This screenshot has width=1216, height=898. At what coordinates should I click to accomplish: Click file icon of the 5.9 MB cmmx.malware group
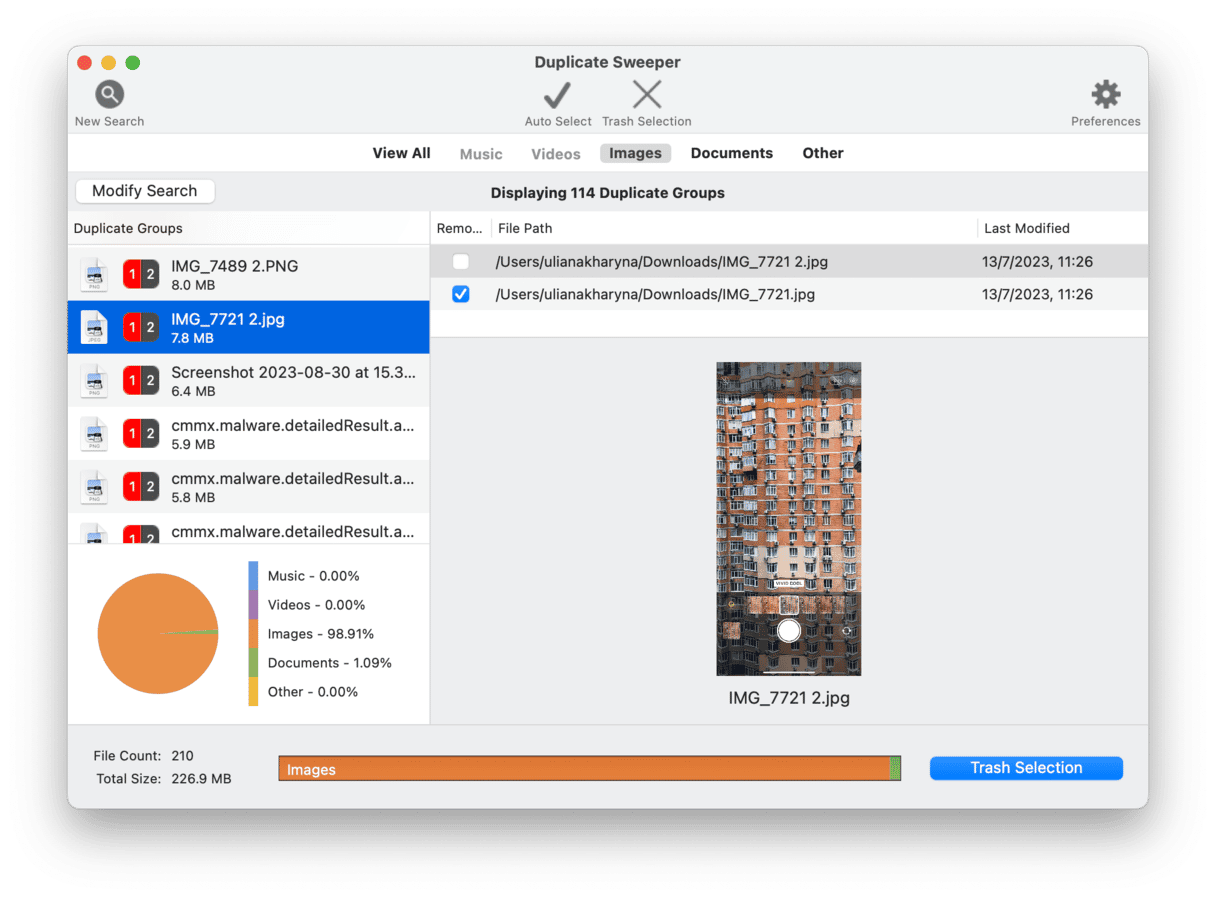click(95, 434)
